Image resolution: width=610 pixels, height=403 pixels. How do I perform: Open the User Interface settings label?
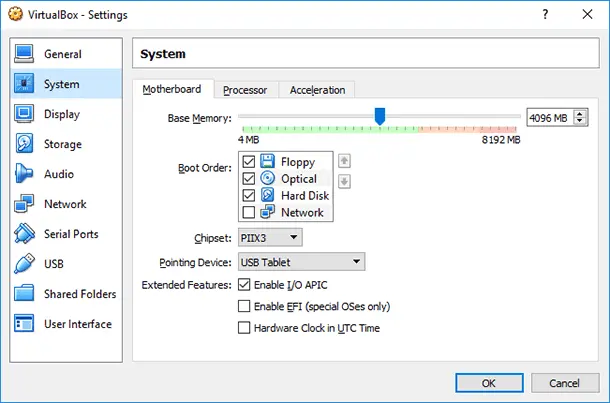(78, 324)
